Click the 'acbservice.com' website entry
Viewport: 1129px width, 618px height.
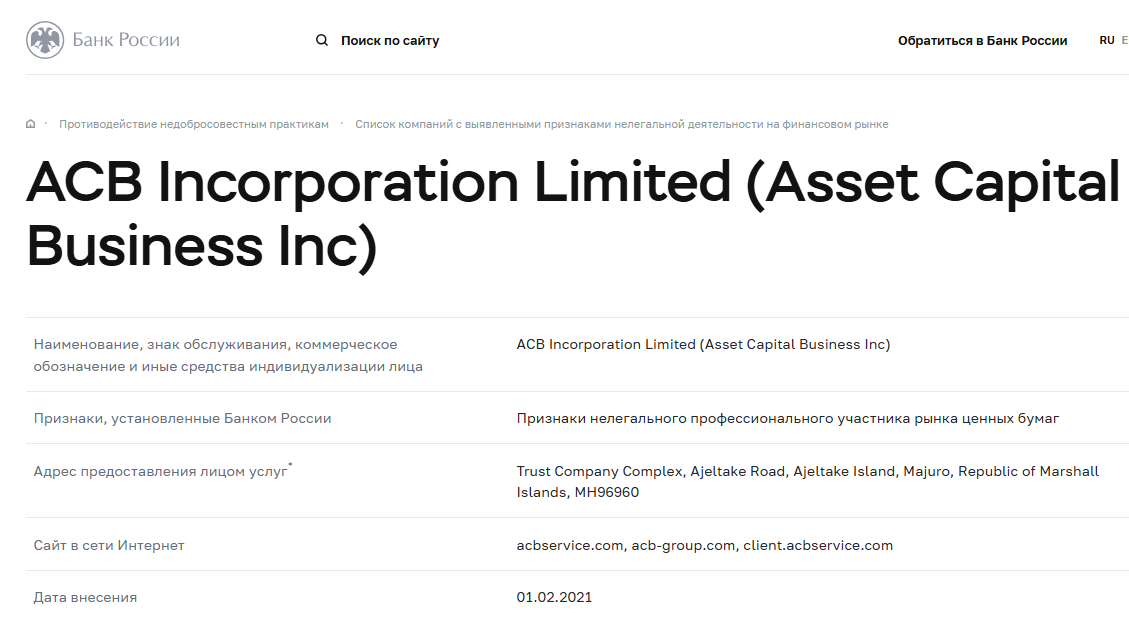(x=570, y=545)
